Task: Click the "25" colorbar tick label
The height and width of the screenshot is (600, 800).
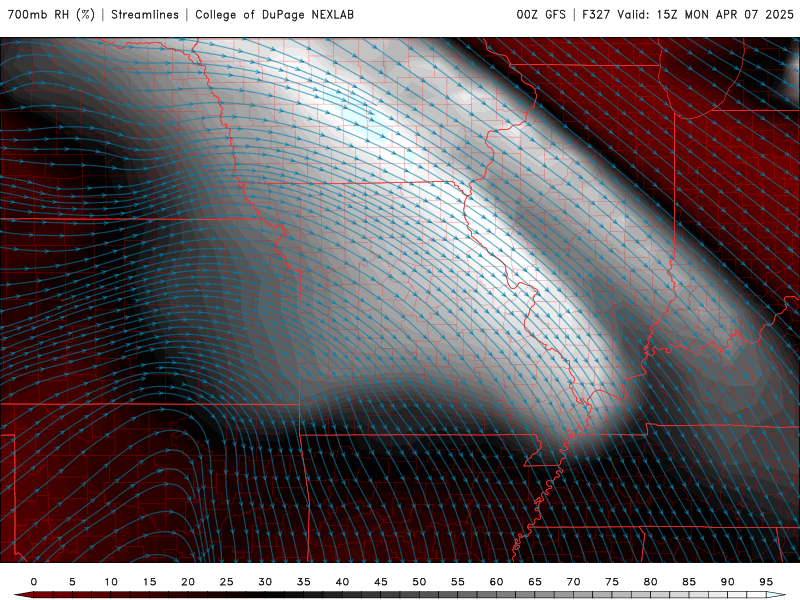Action: click(227, 582)
